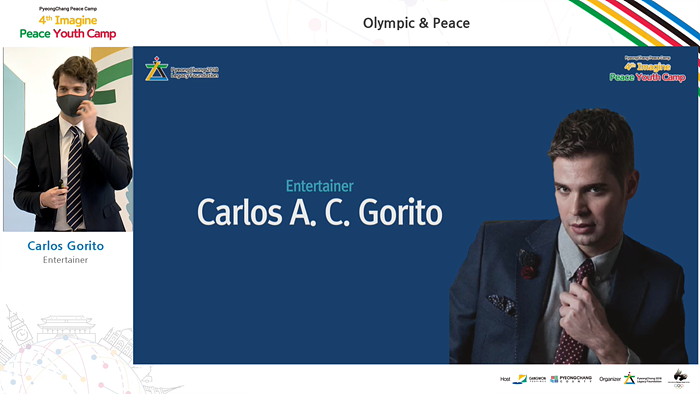
Task: Click the portrait photo on the slide
Action: point(568,236)
